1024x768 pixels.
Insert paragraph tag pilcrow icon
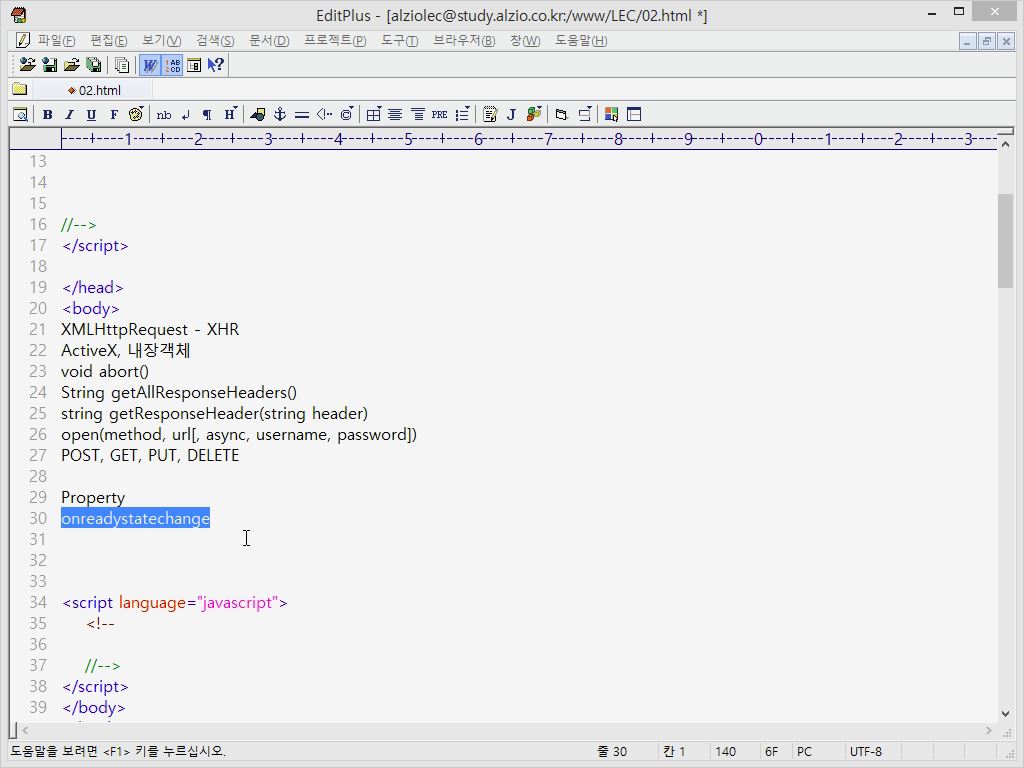[207, 114]
